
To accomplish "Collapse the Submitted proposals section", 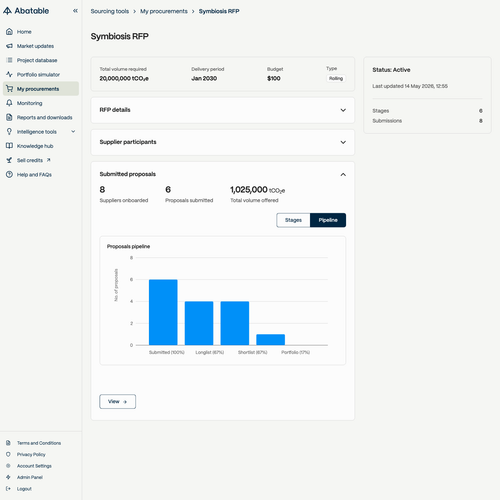I will point(343,174).
